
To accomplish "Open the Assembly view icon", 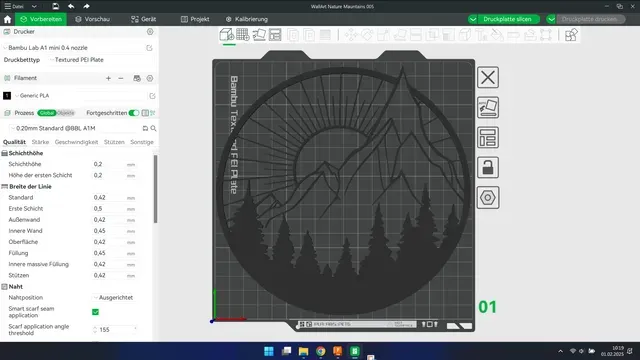I will tap(571, 35).
